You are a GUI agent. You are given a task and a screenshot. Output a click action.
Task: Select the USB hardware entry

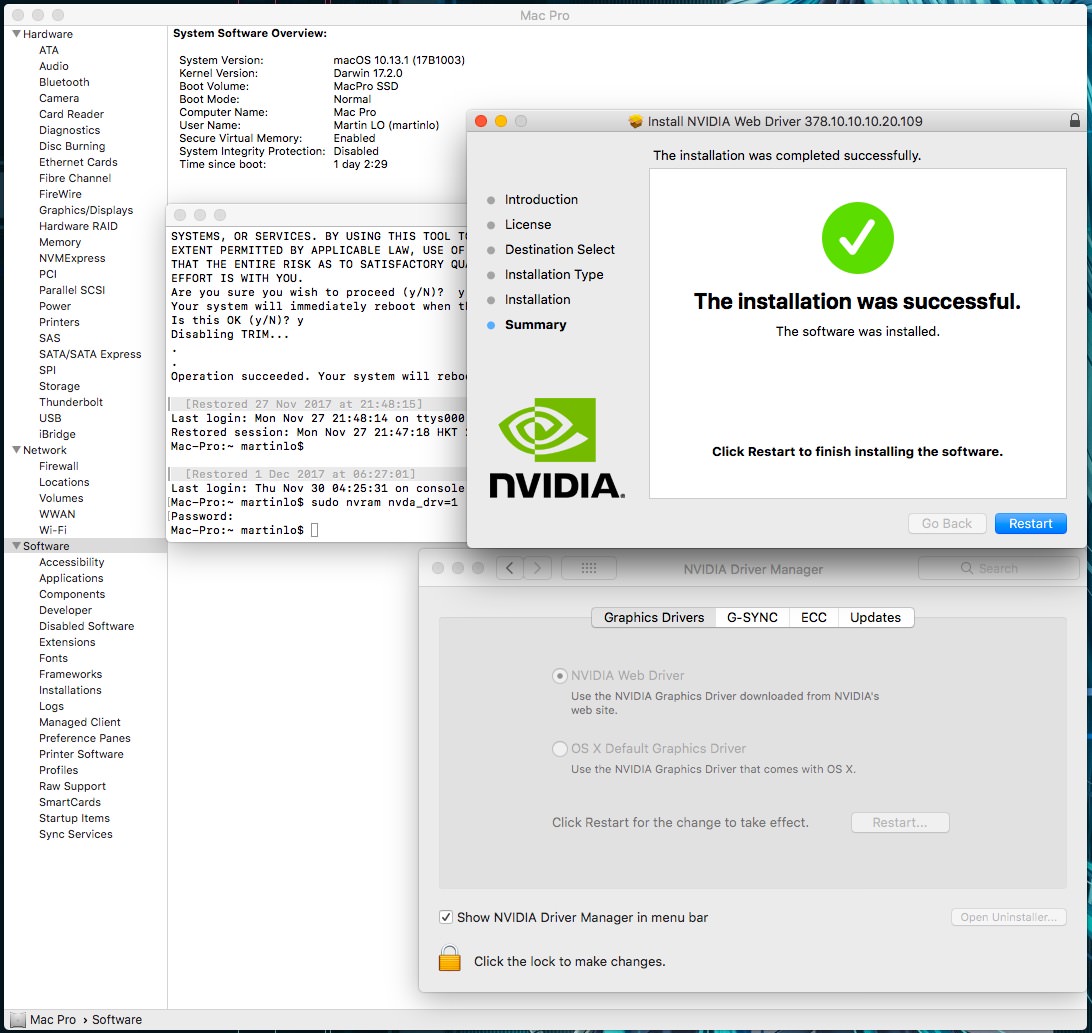point(50,418)
